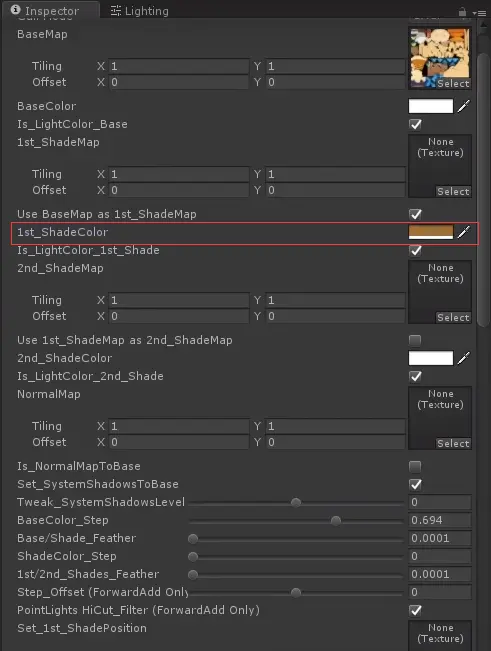Image resolution: width=491 pixels, height=651 pixels.
Task: Click the 2nd_ShadeMap label
Action: coord(60,268)
